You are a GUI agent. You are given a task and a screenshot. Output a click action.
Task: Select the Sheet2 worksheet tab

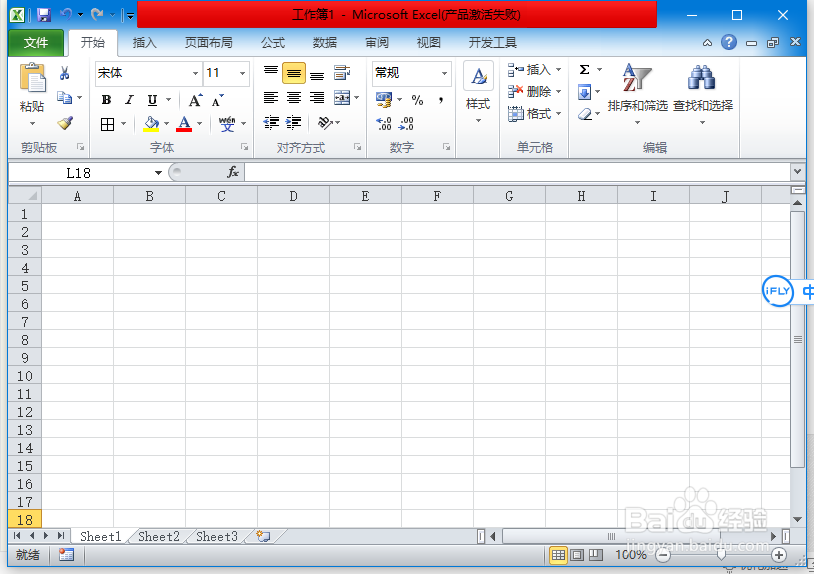coord(159,536)
